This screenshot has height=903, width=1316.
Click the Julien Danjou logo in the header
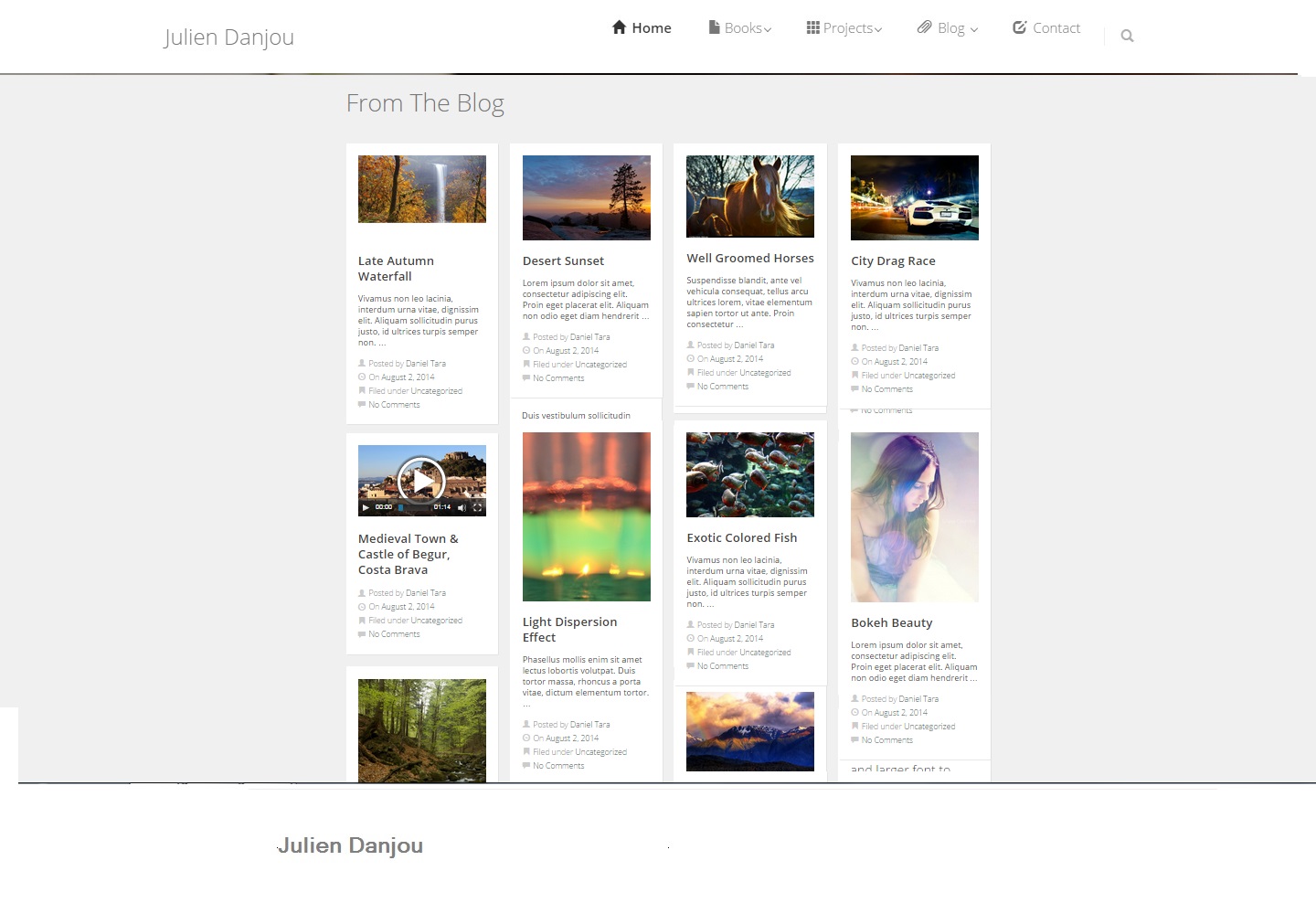click(x=228, y=37)
